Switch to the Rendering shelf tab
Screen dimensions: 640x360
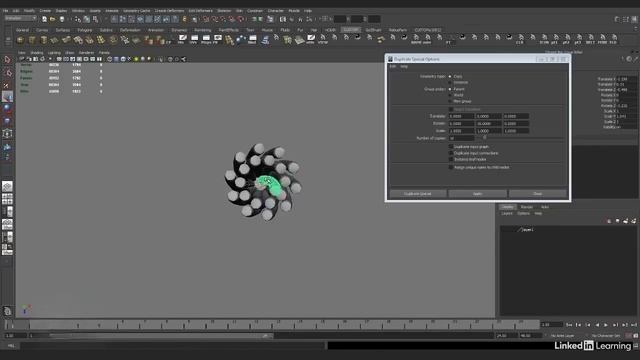[202, 30]
